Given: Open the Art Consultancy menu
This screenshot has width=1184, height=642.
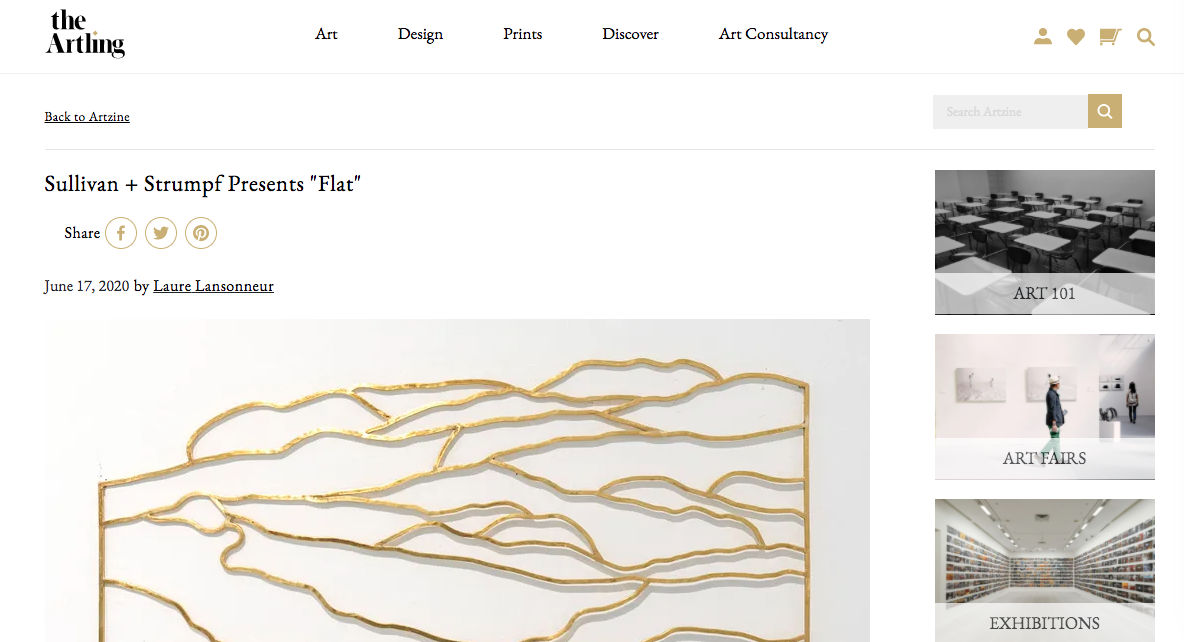Looking at the screenshot, I should pos(773,34).
